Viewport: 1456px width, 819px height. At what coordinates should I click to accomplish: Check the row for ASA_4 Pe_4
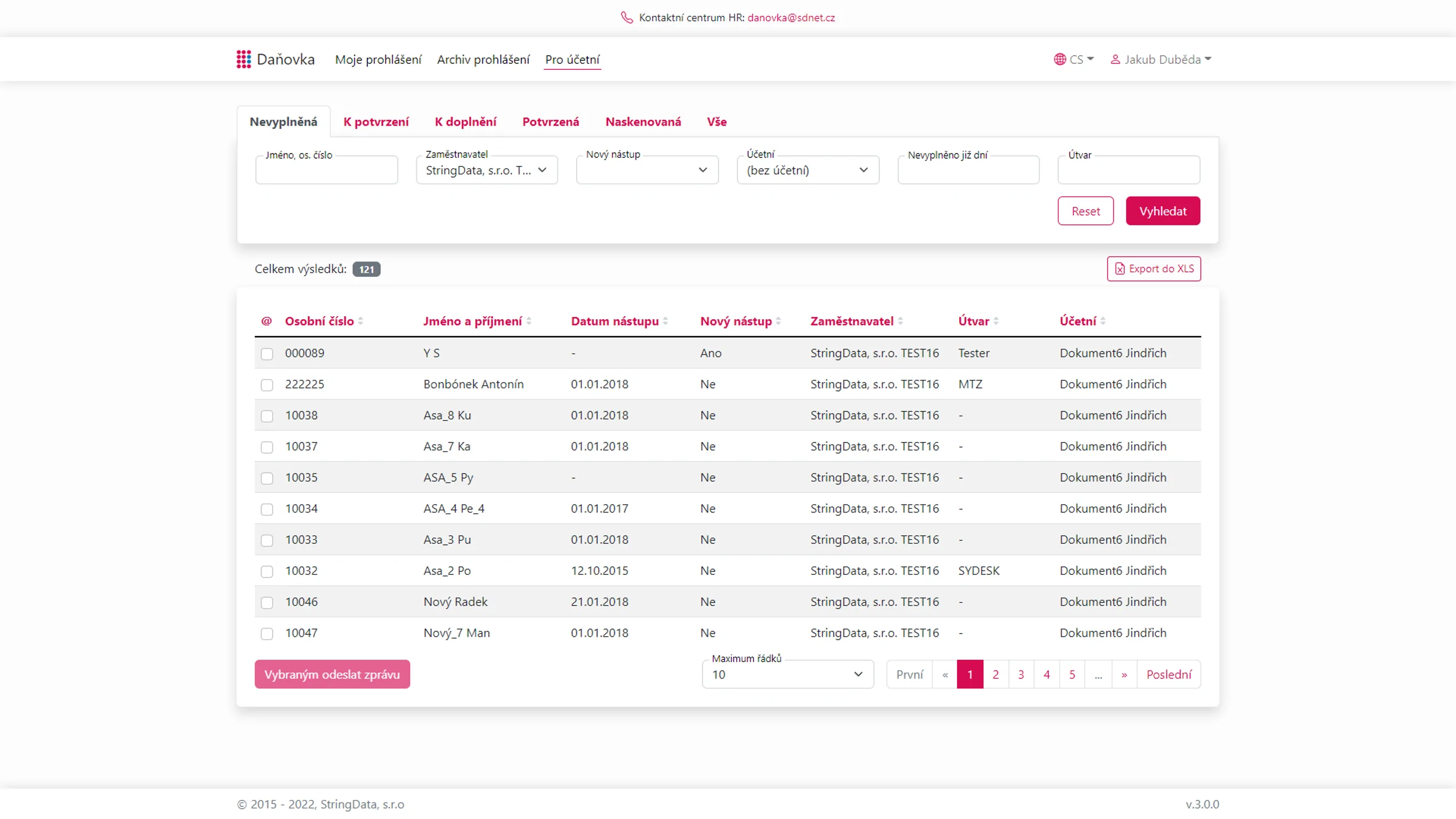[x=267, y=509]
